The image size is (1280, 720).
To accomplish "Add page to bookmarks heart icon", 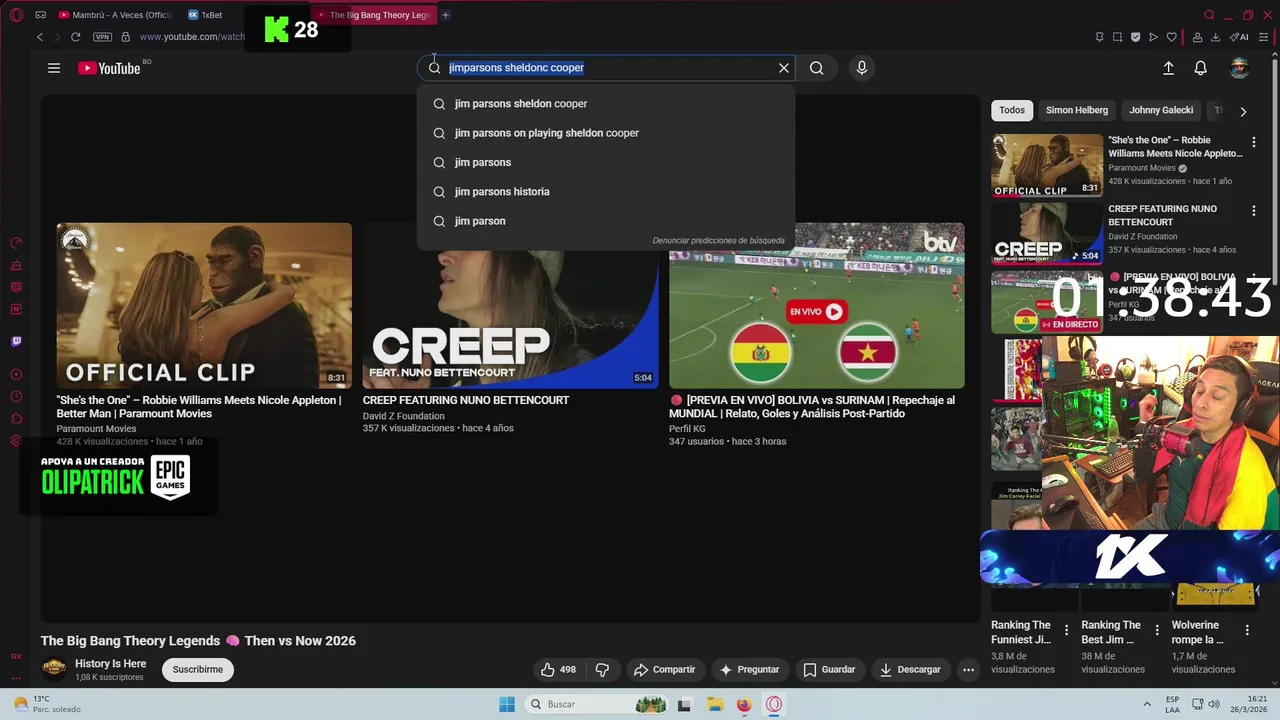I will coord(1172,37).
